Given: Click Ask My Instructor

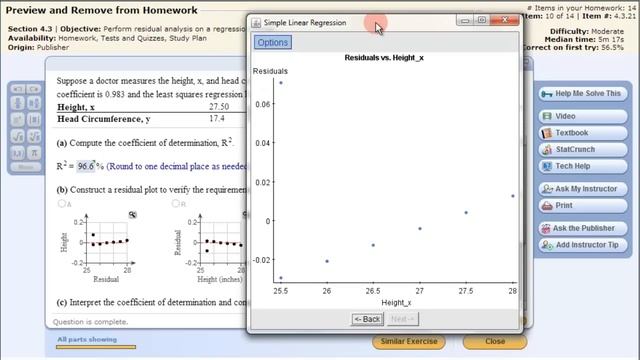Looking at the screenshot, I should [583, 189].
